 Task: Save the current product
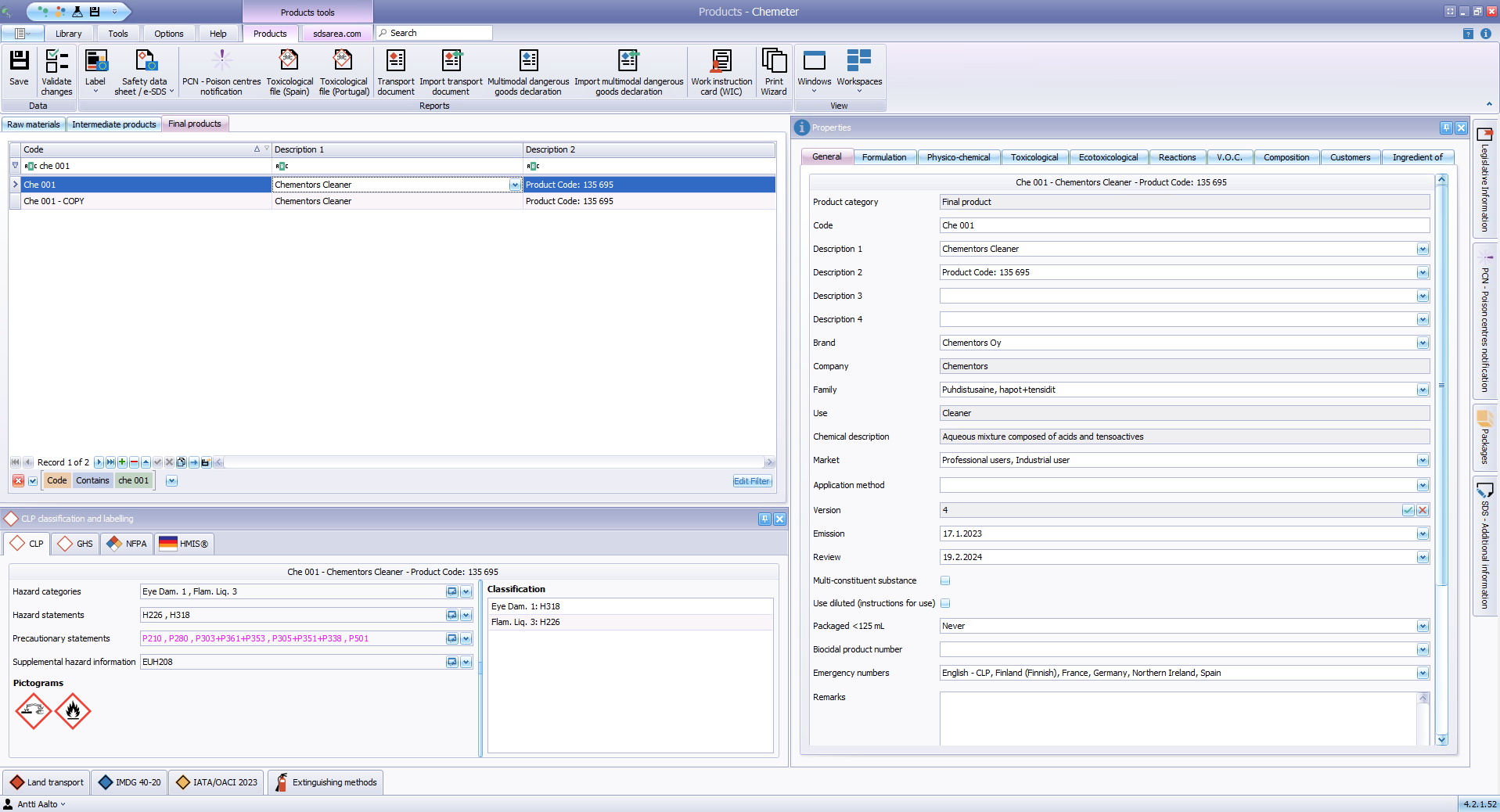(x=18, y=70)
